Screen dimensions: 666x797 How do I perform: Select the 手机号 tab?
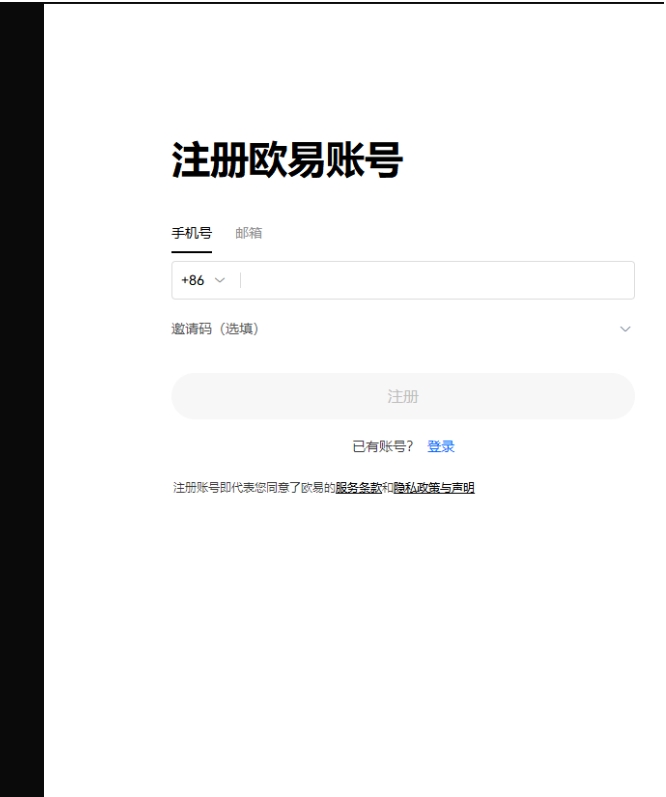coord(191,233)
